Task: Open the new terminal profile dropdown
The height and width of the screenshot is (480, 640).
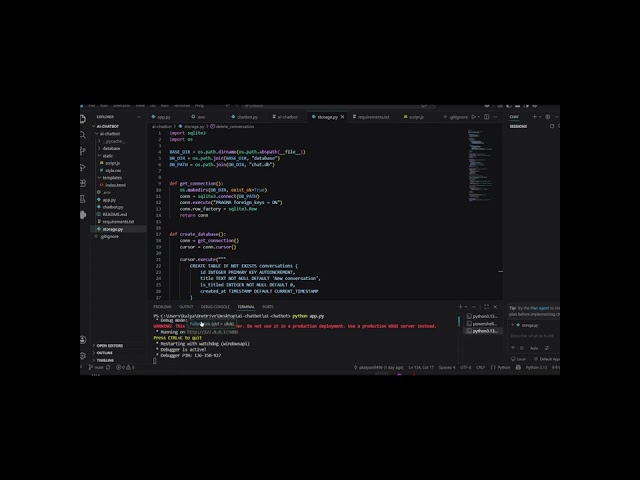Action: 466,307
